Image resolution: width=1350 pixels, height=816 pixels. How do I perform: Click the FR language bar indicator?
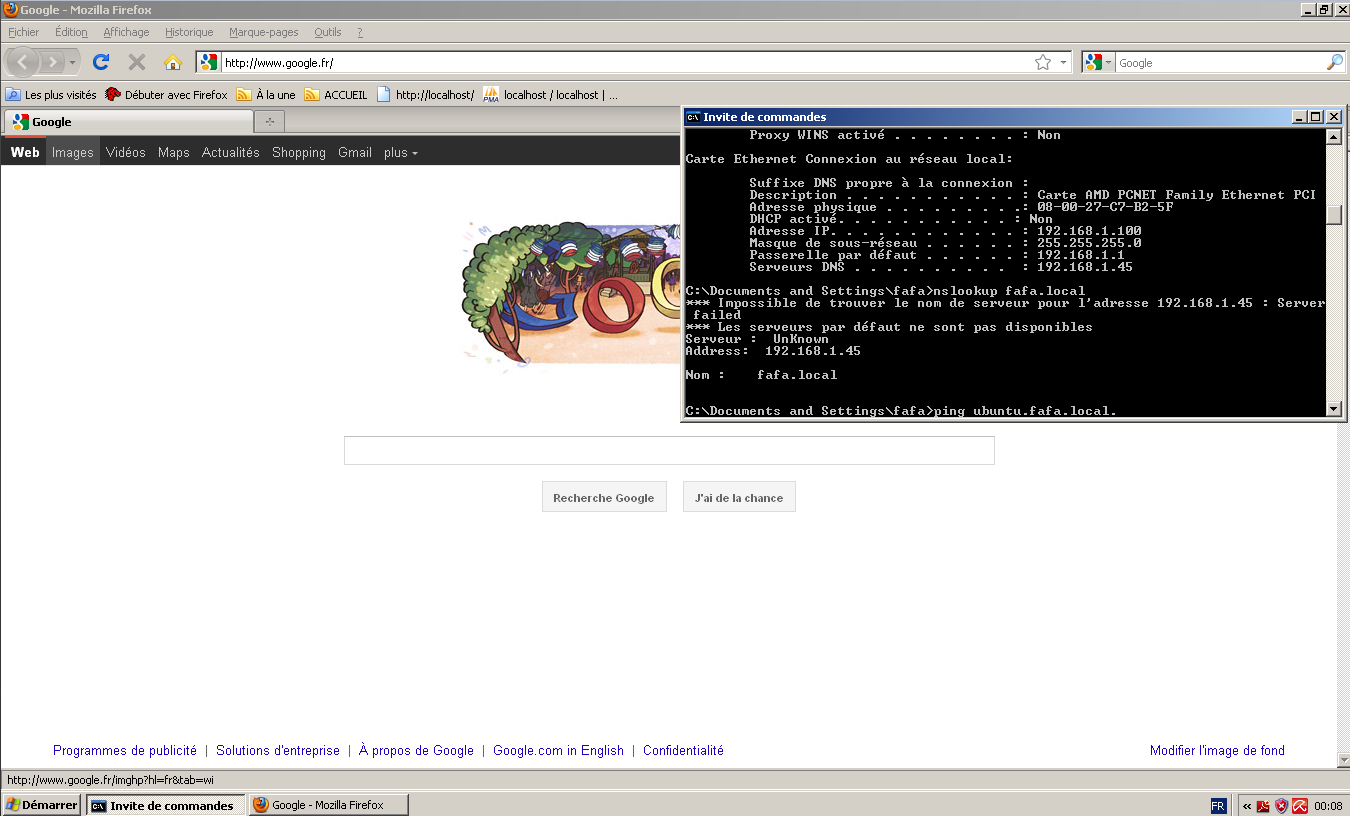tap(1218, 805)
